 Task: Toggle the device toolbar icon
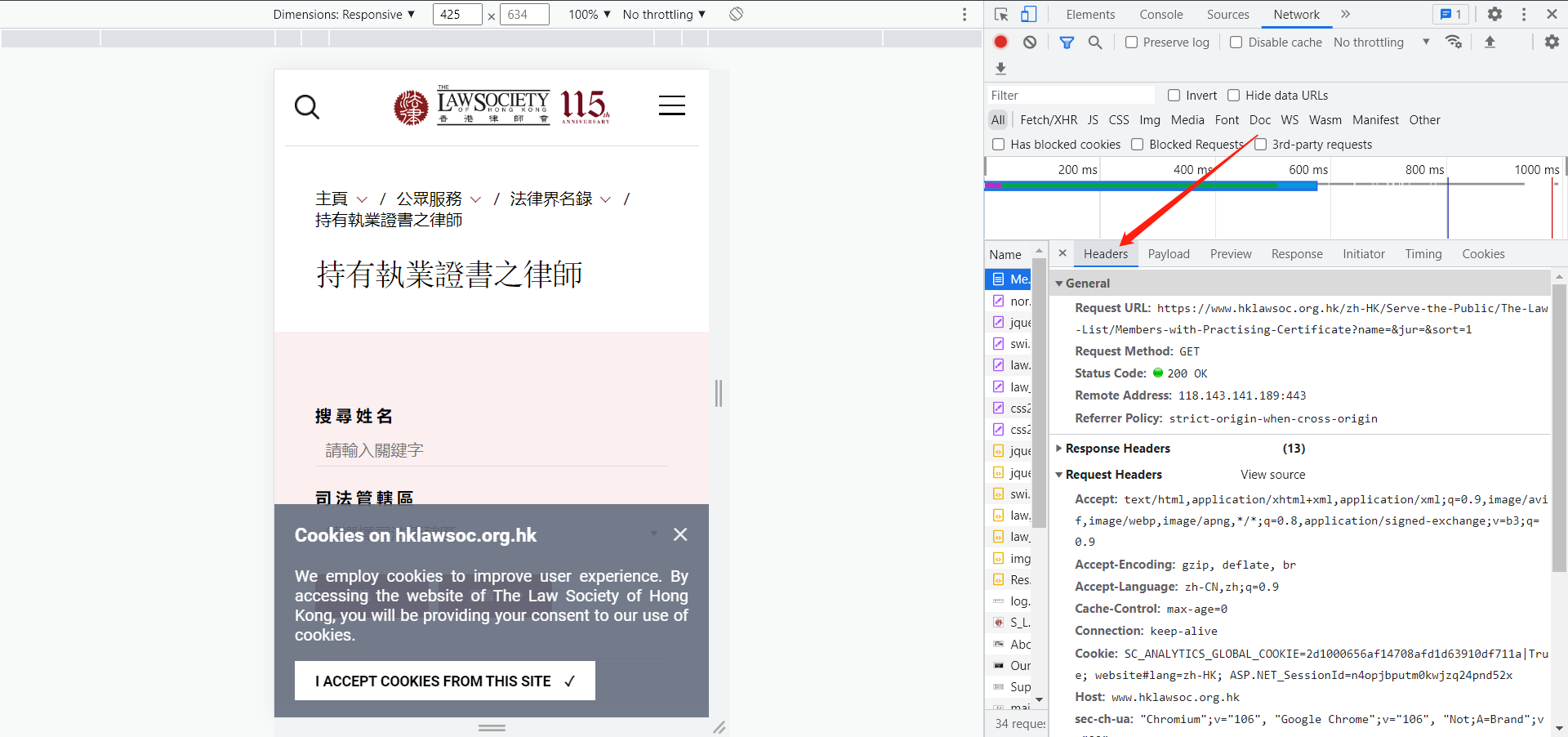tap(1028, 14)
